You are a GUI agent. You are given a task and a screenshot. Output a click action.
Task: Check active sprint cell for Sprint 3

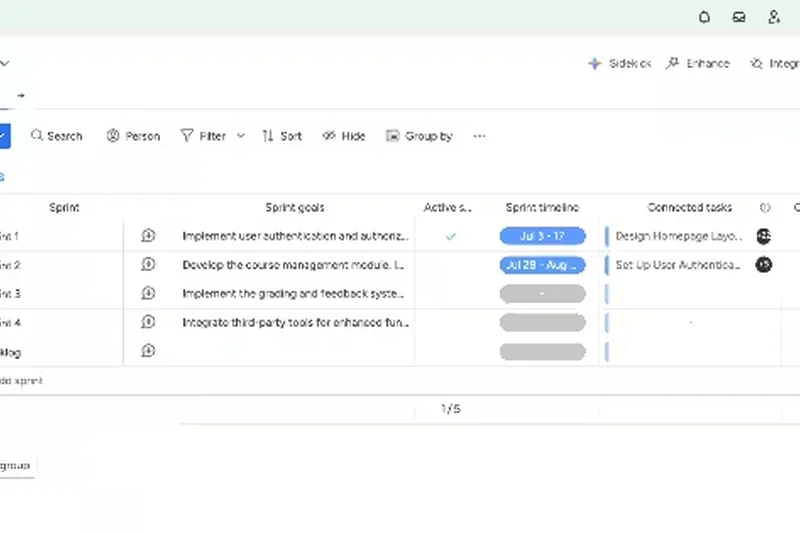click(x=450, y=294)
